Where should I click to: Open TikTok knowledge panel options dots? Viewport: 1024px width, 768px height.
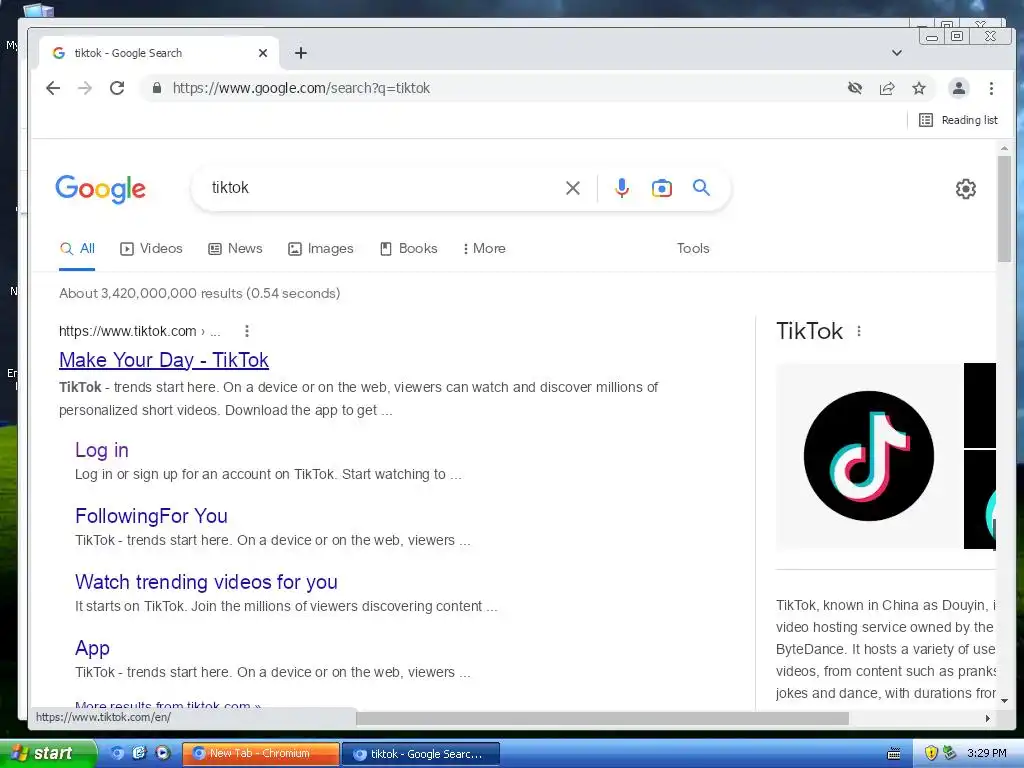pos(859,331)
